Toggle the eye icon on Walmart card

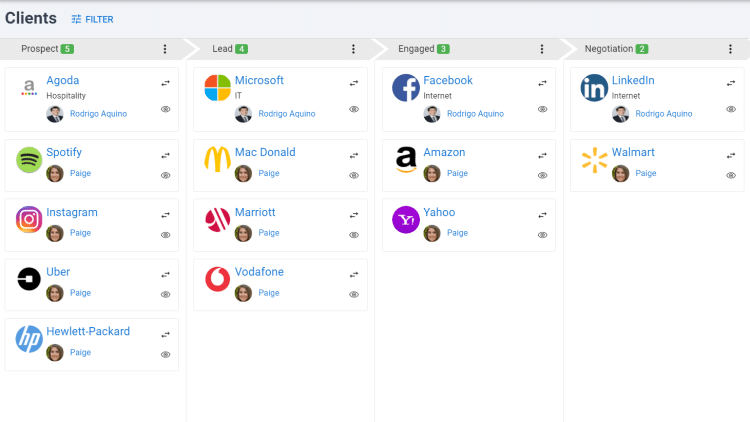tap(731, 175)
